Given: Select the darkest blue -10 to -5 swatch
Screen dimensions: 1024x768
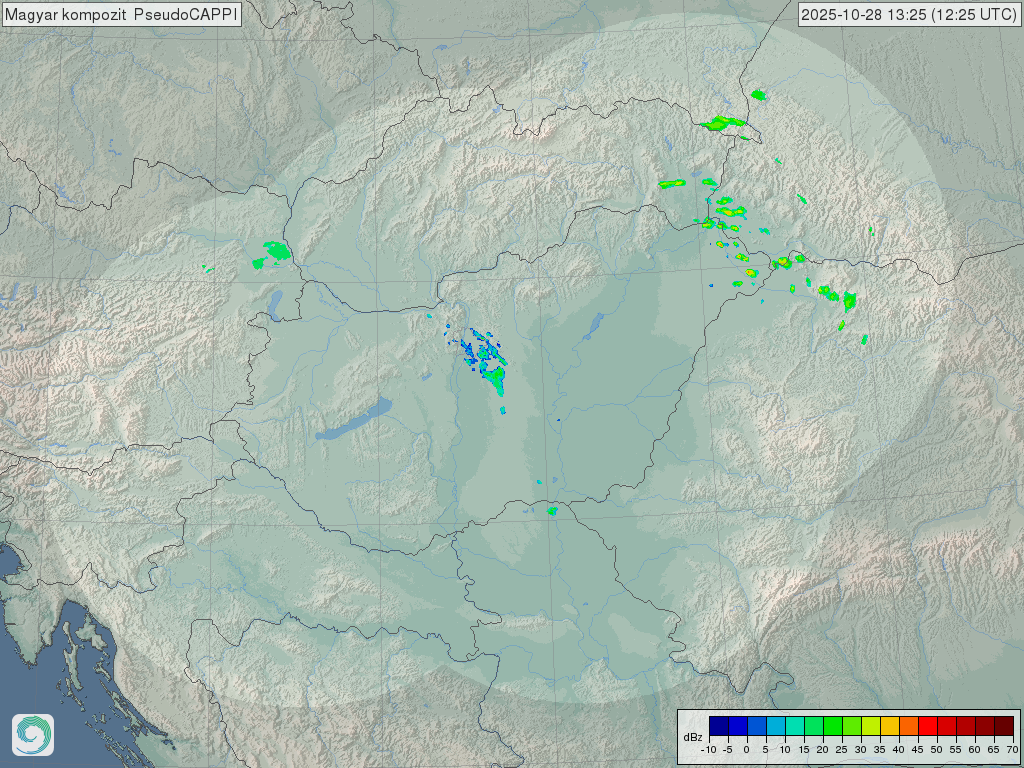Looking at the screenshot, I should (x=718, y=726).
